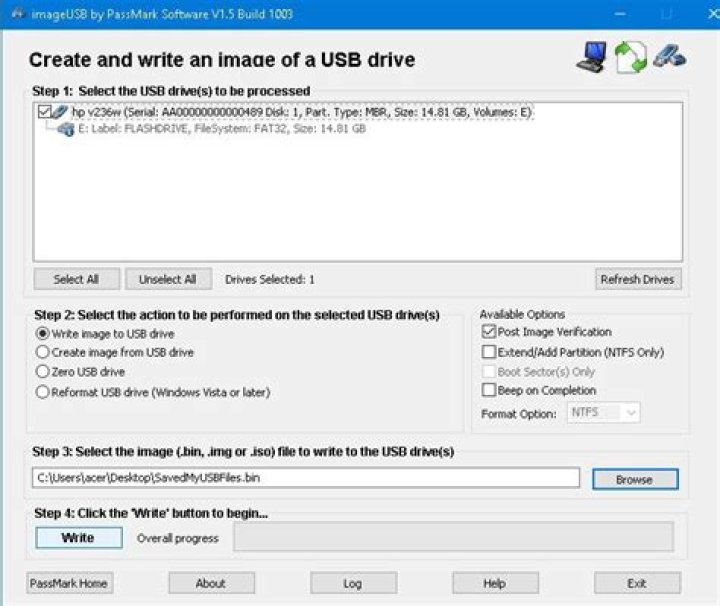Close the imageUSB window

[x=713, y=14]
